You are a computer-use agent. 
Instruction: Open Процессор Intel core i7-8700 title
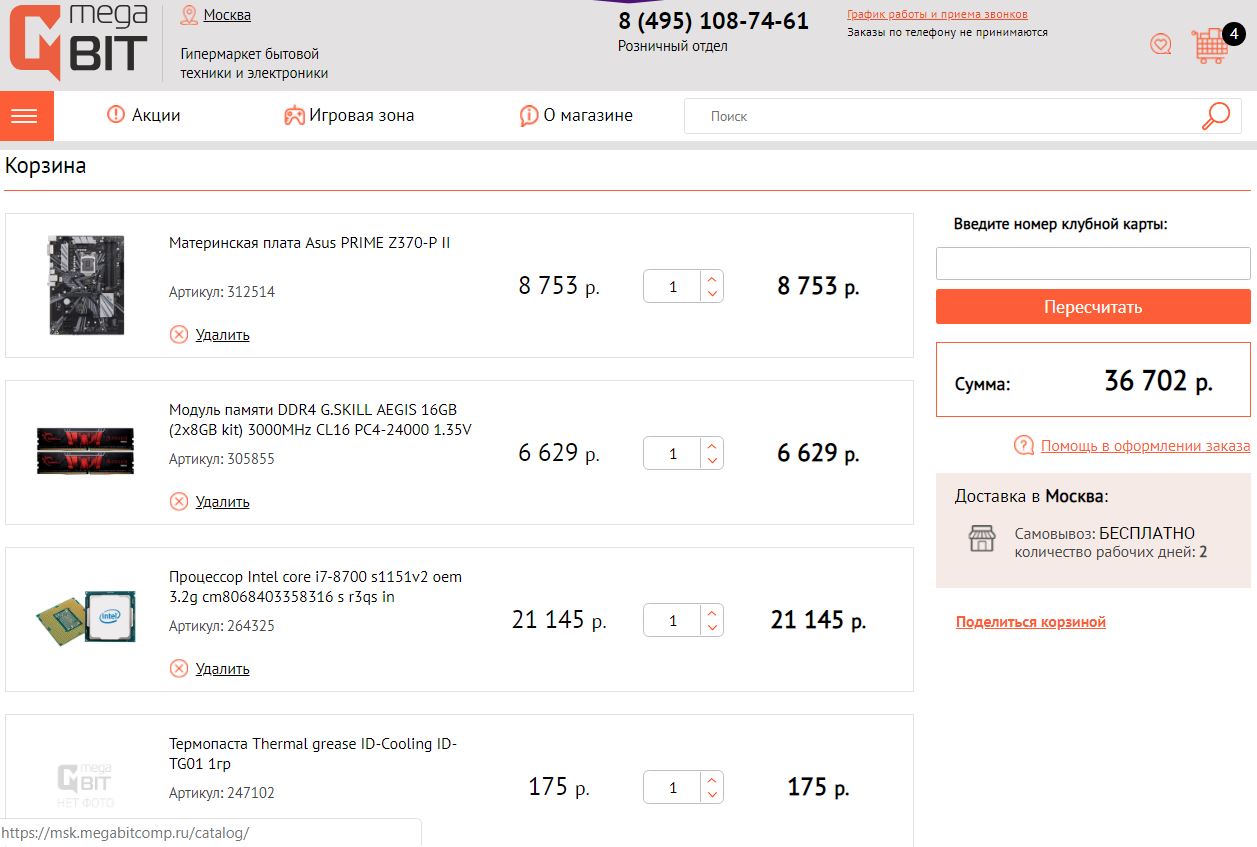pos(316,587)
